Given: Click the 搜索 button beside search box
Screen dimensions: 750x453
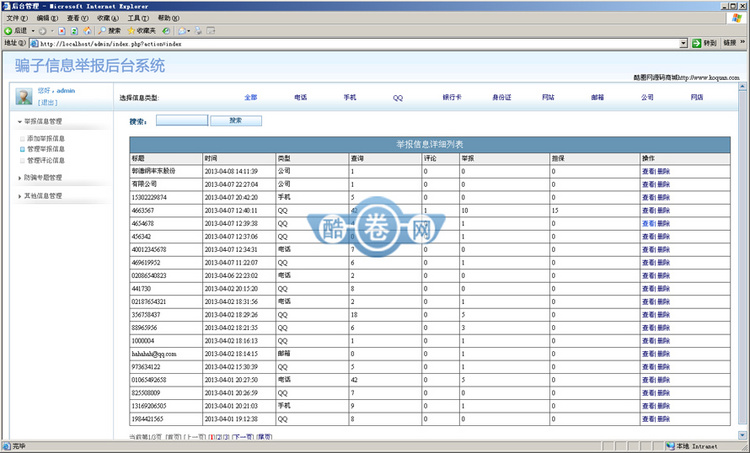Looking at the screenshot, I should tap(235, 120).
